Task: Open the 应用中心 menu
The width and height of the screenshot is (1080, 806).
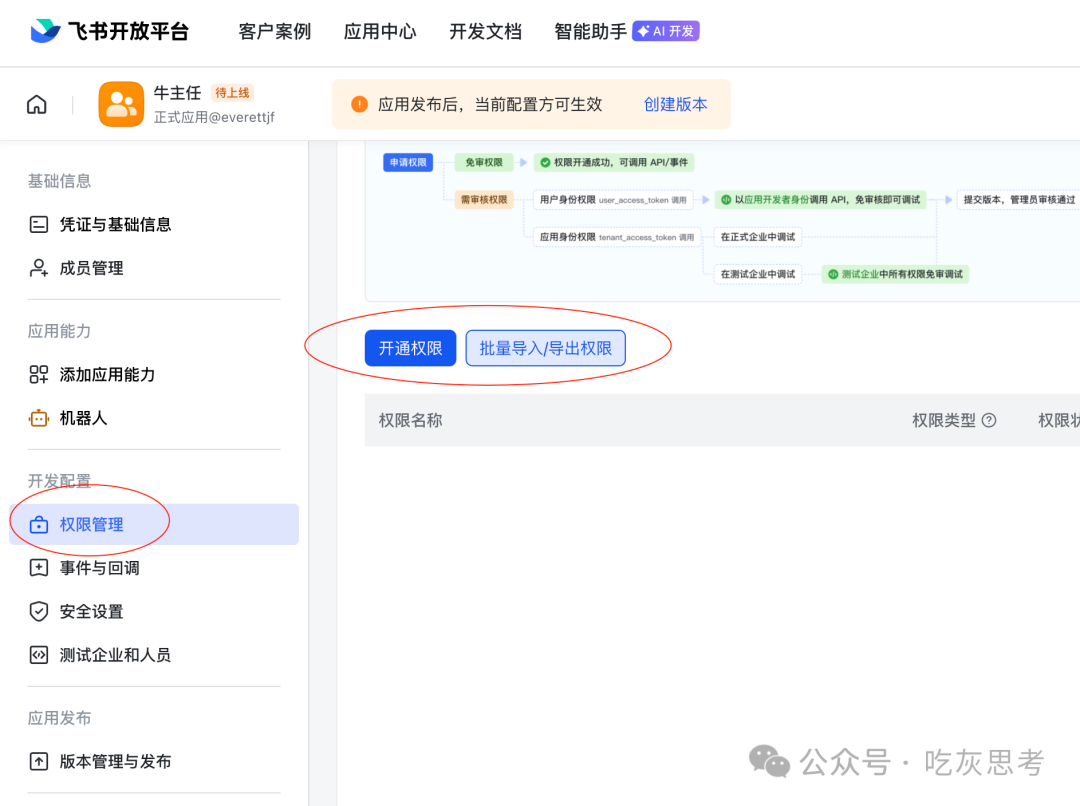Action: 380,32
